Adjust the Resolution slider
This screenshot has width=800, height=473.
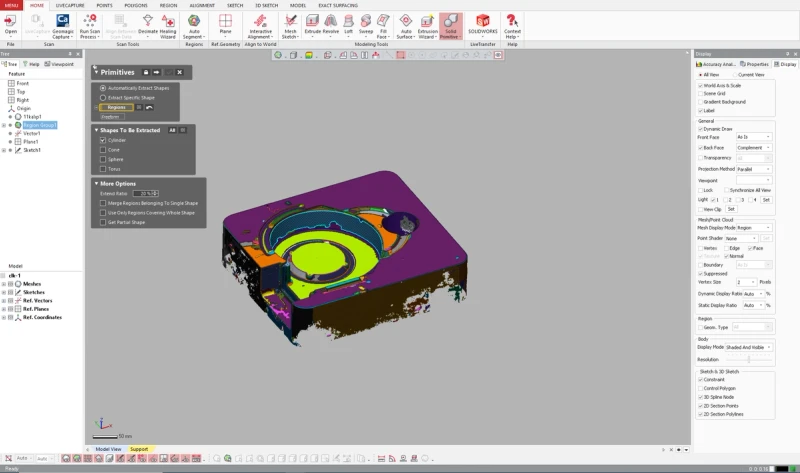tap(748, 360)
